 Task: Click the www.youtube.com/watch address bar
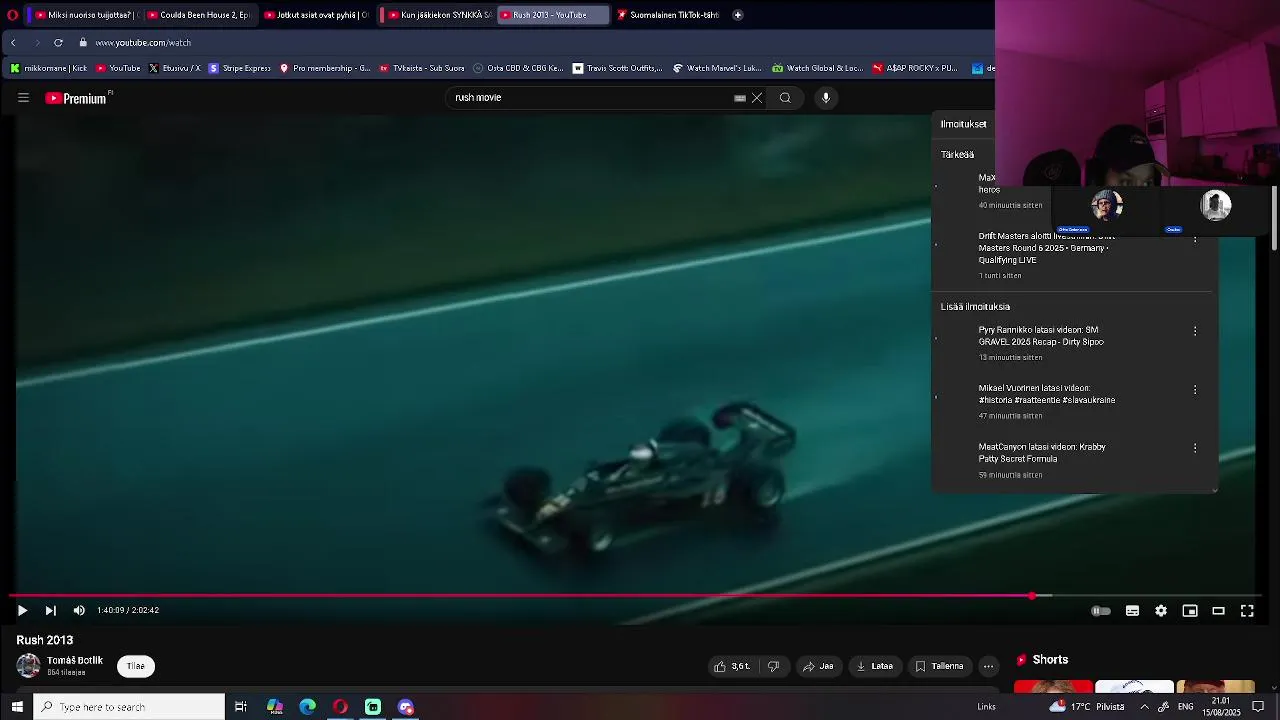pyautogui.click(x=143, y=43)
